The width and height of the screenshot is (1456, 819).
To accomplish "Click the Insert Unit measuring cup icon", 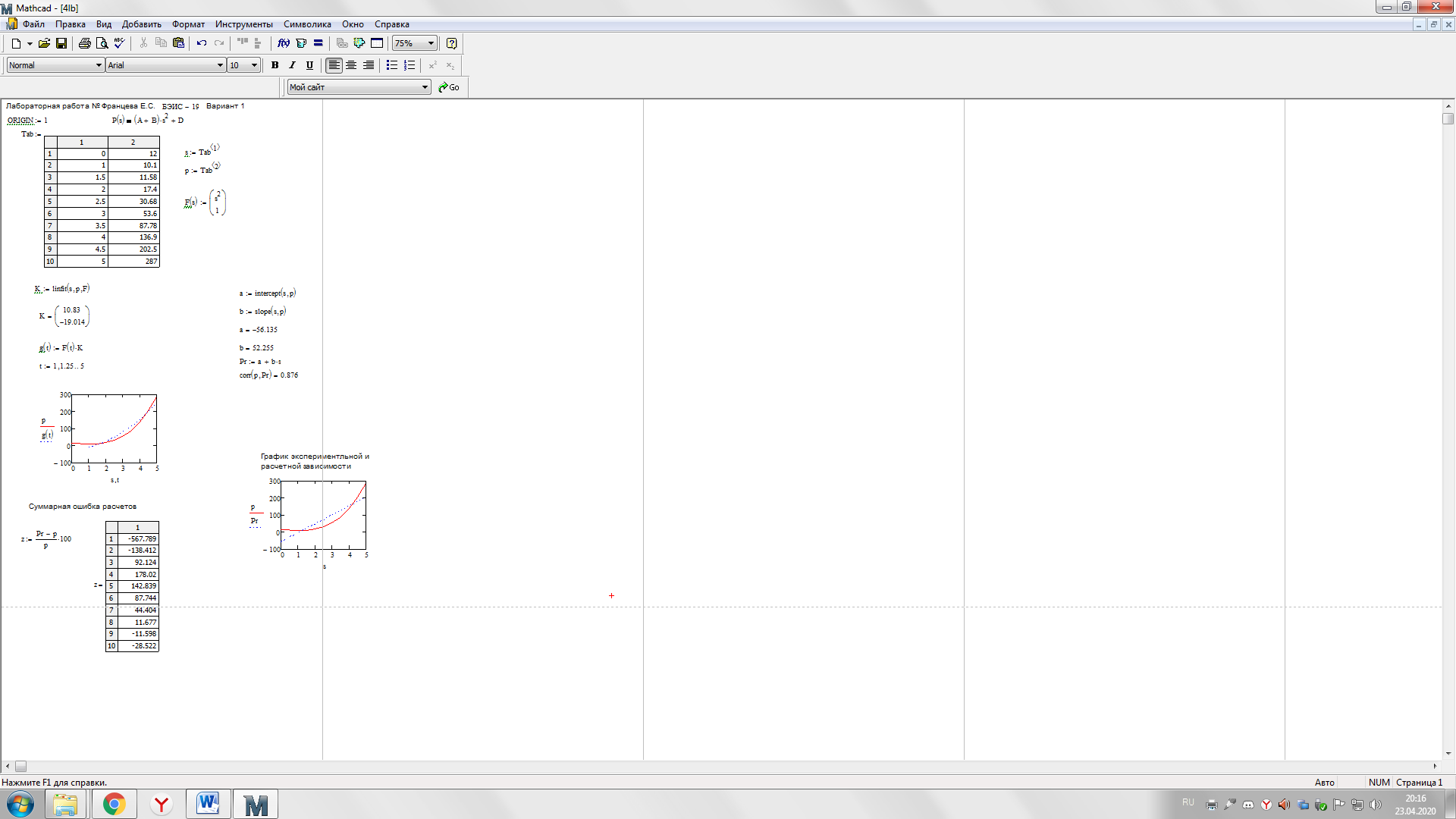I will coord(301,43).
